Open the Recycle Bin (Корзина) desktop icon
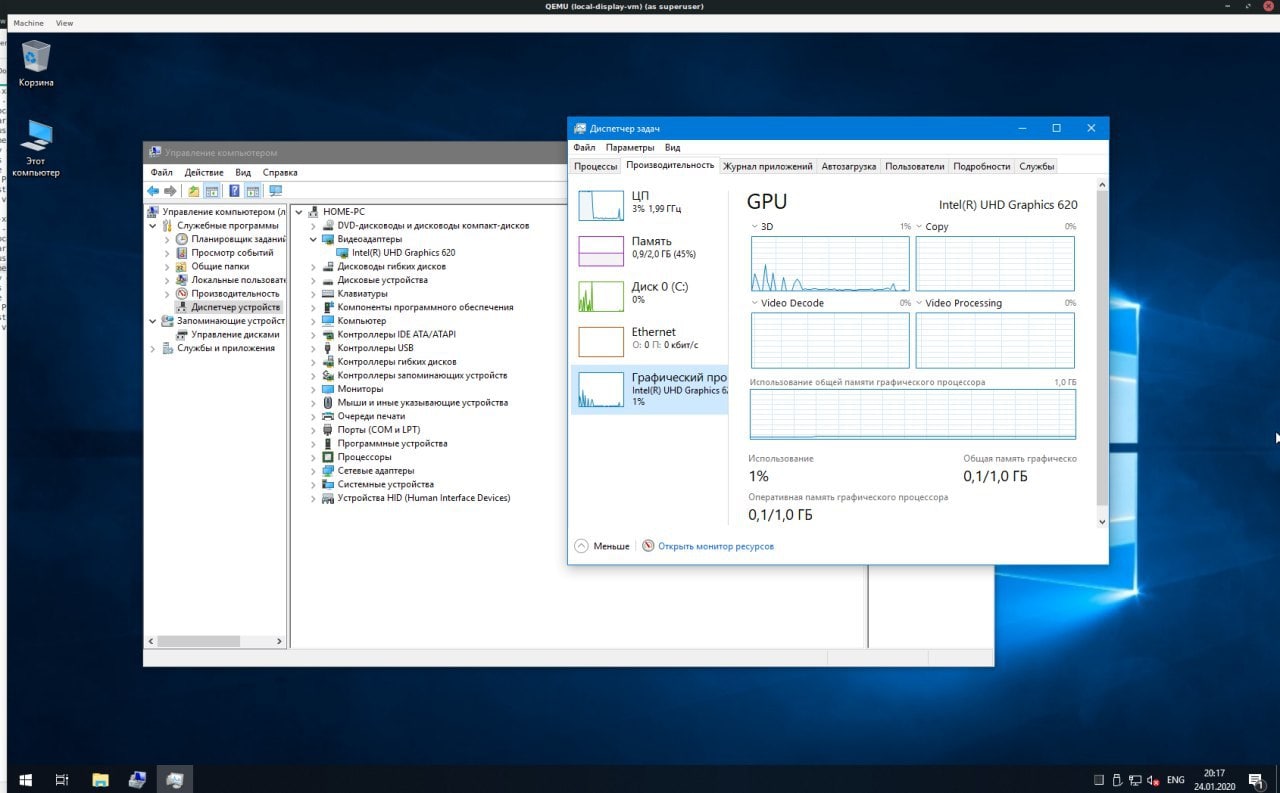This screenshot has height=793, width=1280. tap(36, 63)
